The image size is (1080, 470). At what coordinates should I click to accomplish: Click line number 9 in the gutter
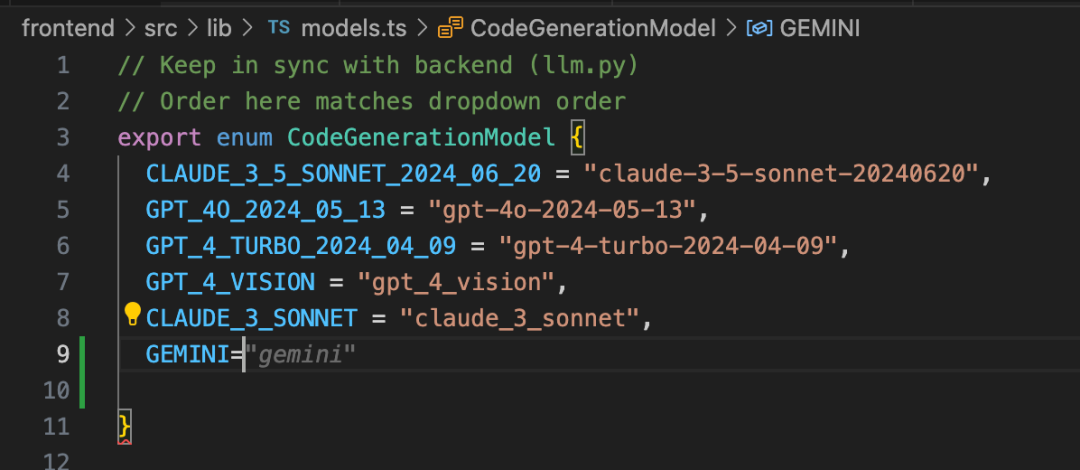[x=63, y=354]
